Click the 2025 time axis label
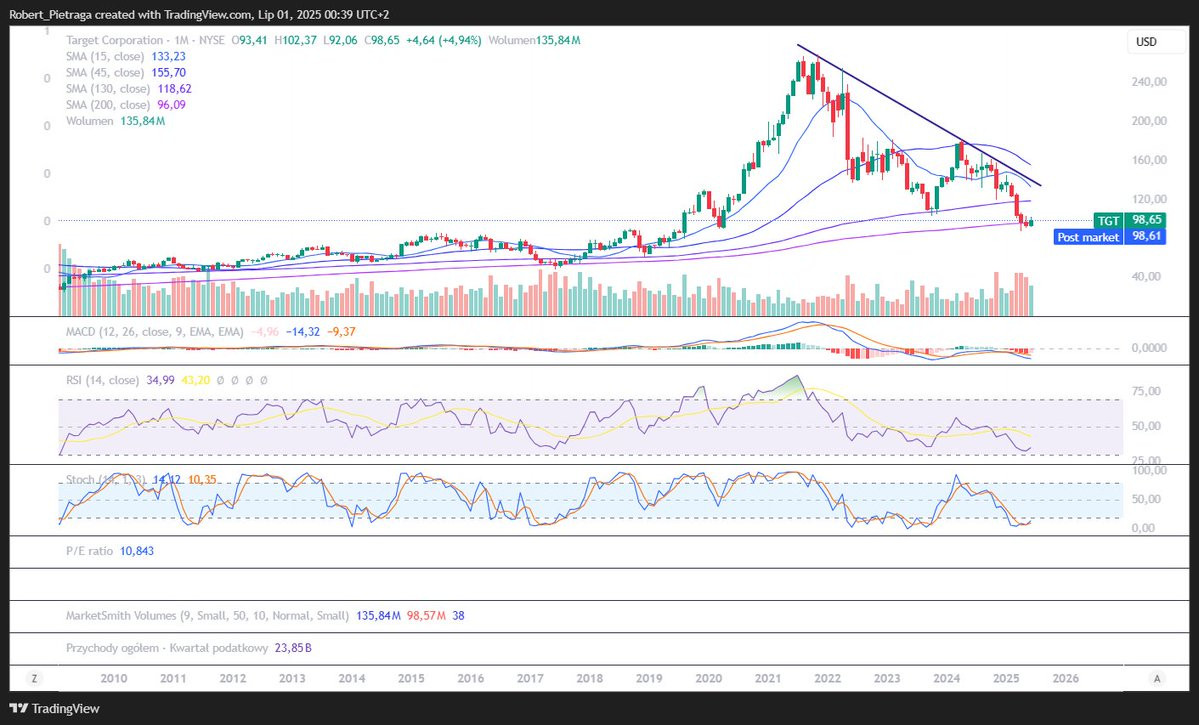 [x=1006, y=678]
